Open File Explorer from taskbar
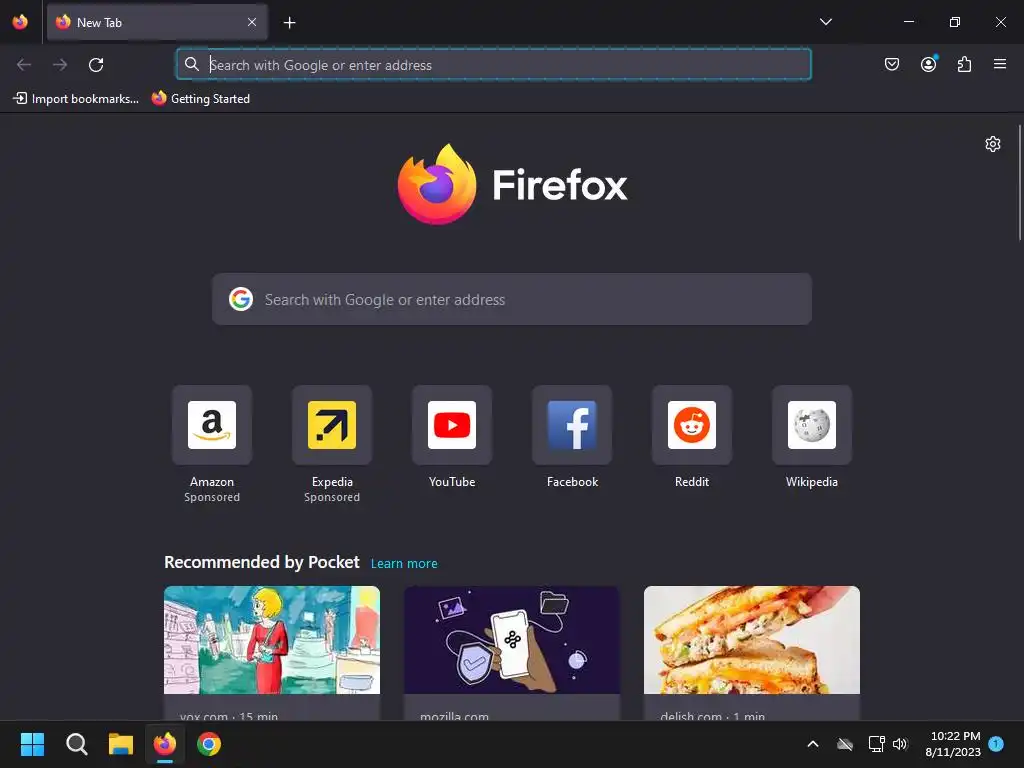1024x768 pixels. coord(121,744)
